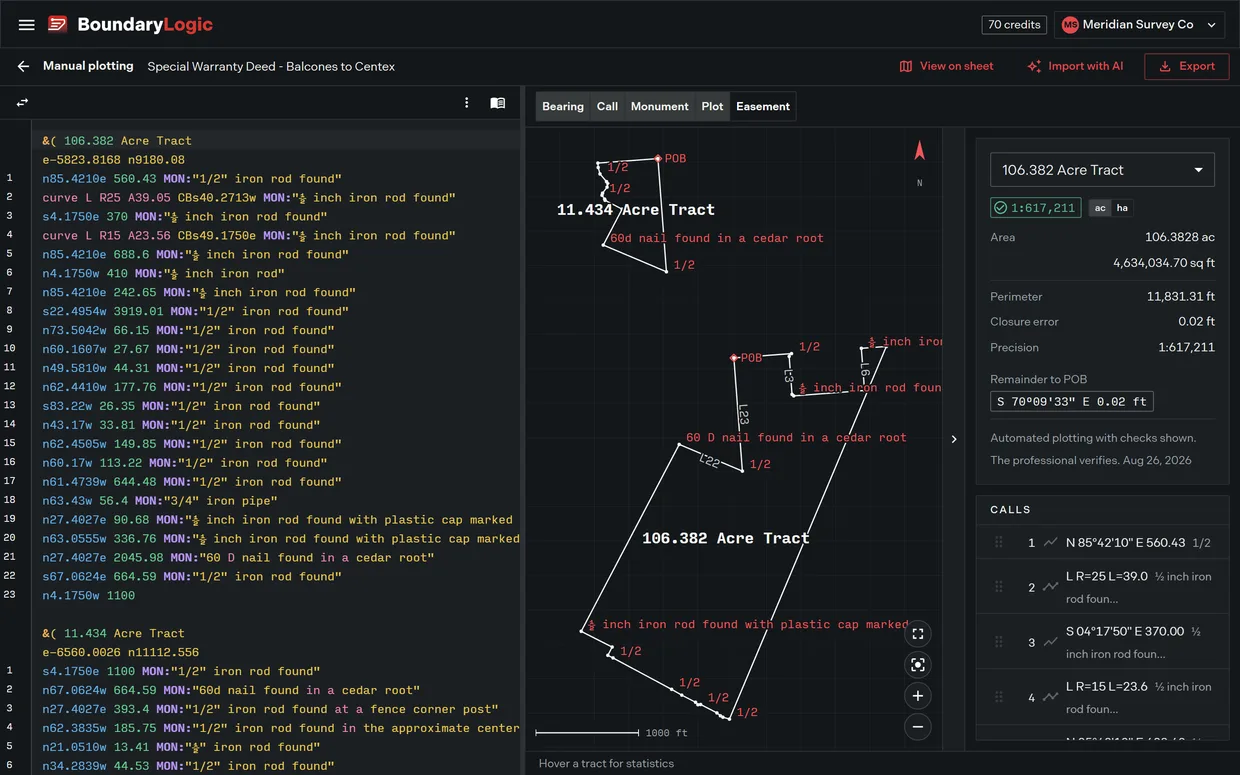The width and height of the screenshot is (1240, 775).
Task: Click L22 line label on plot
Action: pyautogui.click(x=709, y=461)
